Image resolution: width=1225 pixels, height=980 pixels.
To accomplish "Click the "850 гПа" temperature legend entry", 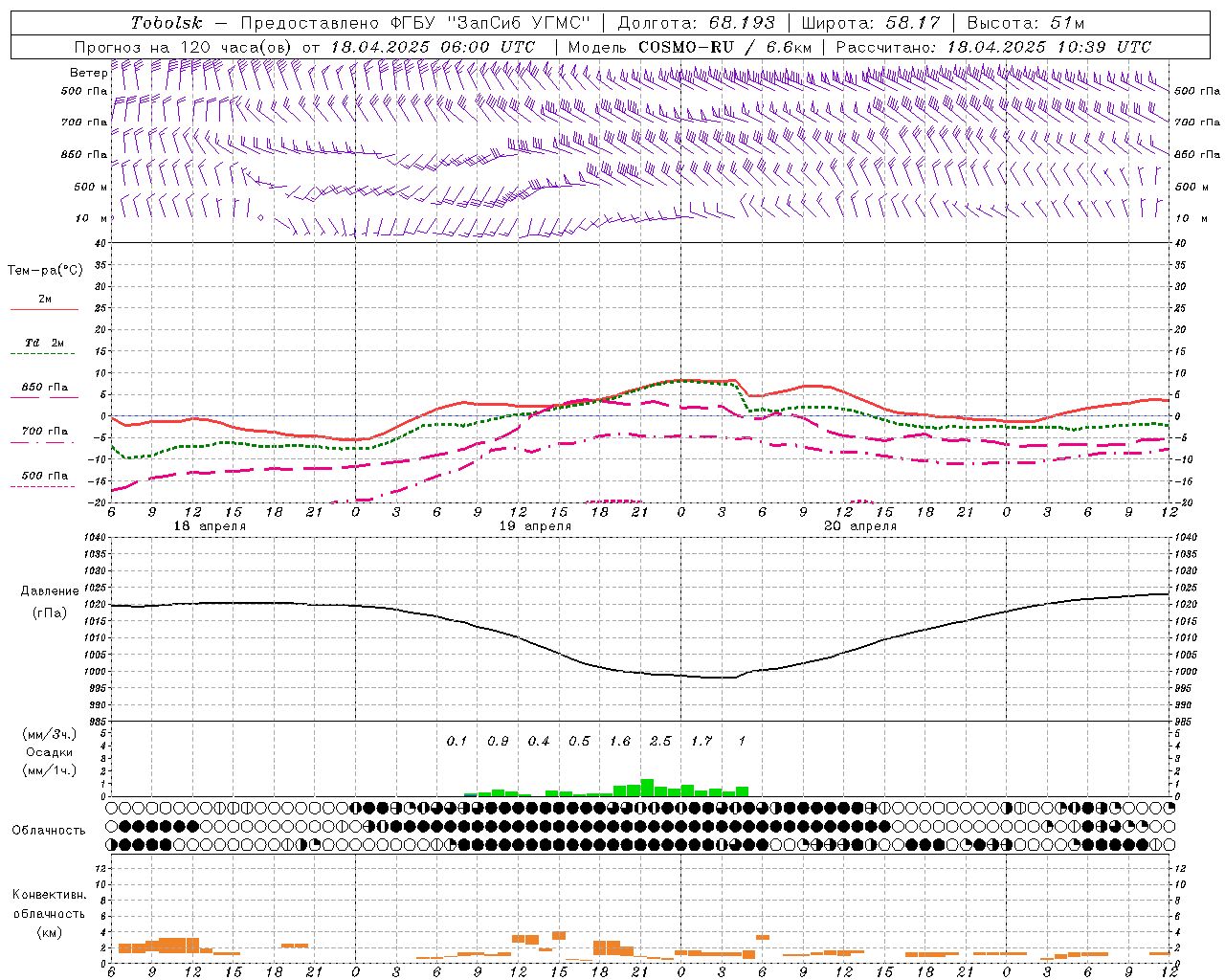I will click(45, 388).
